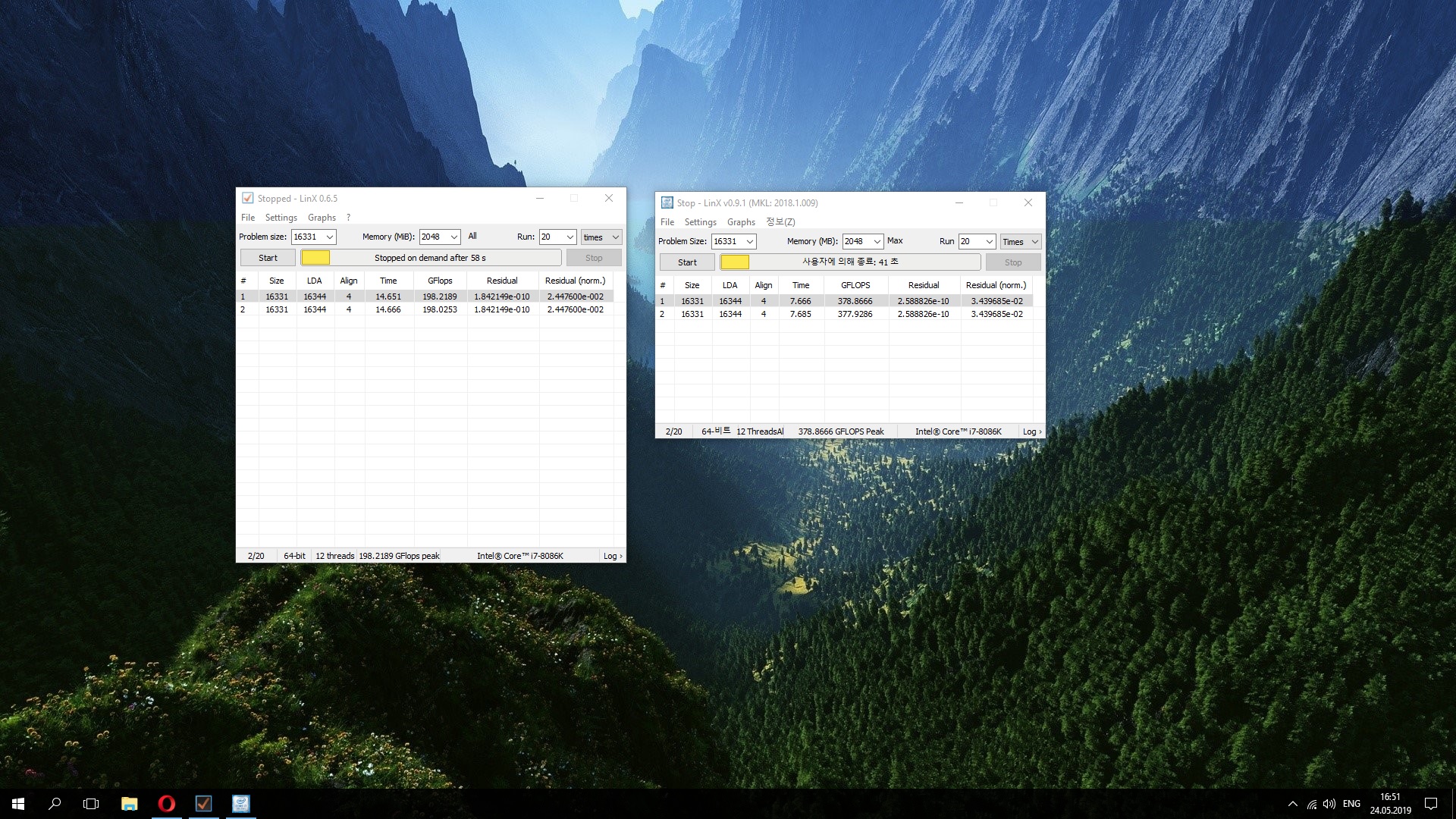
Task: Click the LinX 0.6.5 title bar icon
Action: coord(247,198)
